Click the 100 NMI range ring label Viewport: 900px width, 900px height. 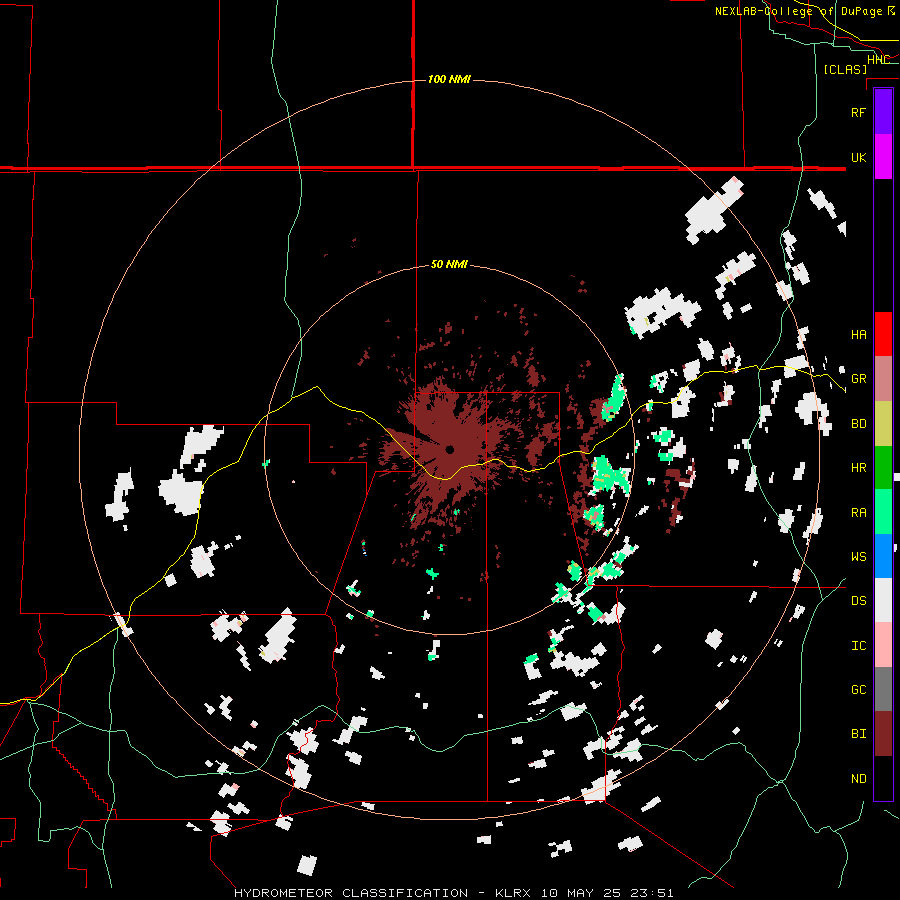point(449,79)
